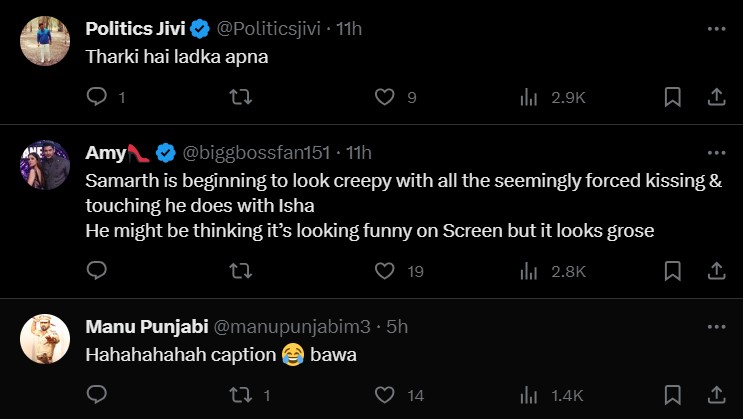Open more options on Amy's tweet
This screenshot has height=419, width=743.
716,153
